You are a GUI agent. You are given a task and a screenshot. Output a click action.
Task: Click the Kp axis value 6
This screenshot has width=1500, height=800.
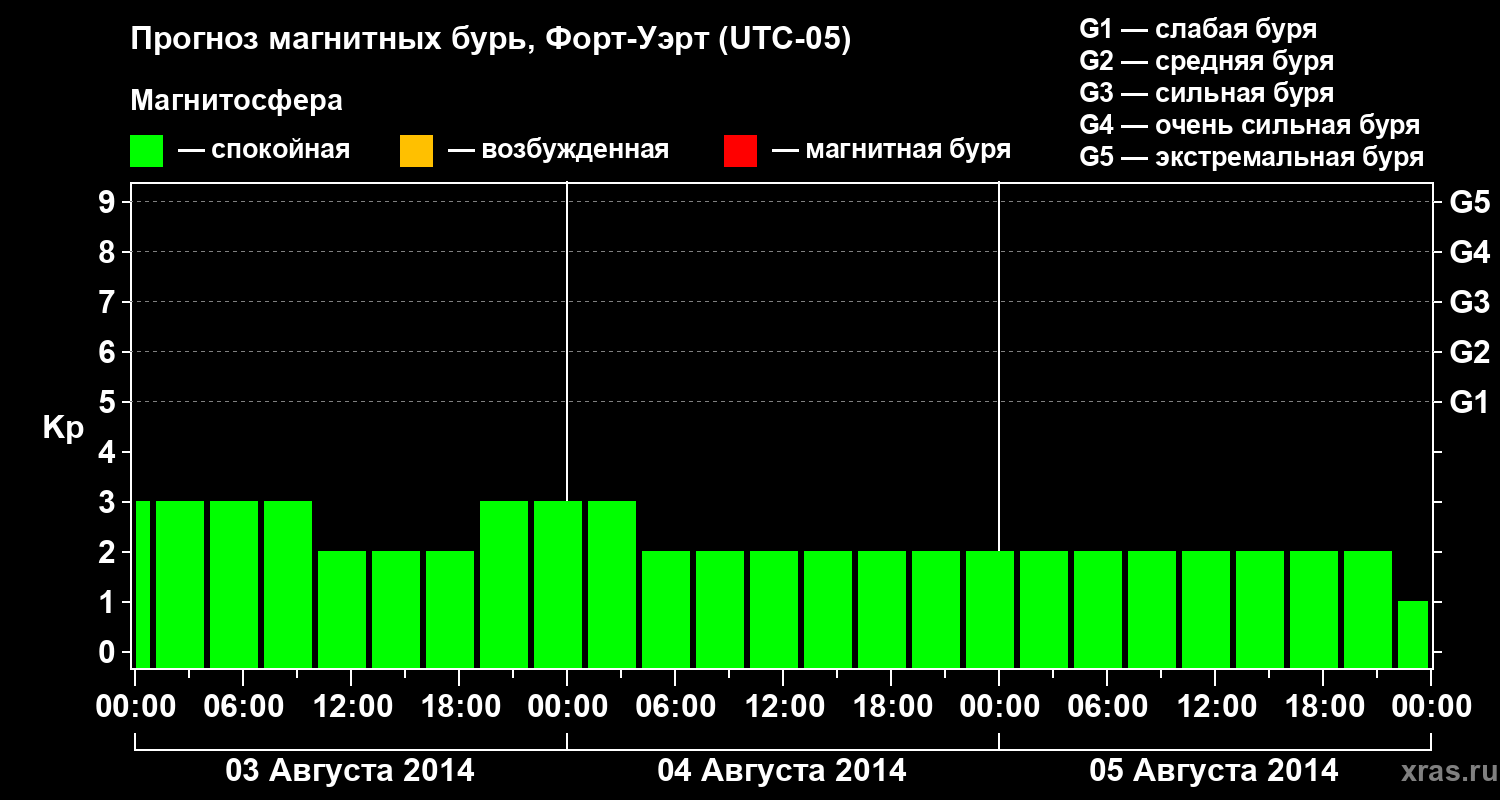(x=109, y=352)
